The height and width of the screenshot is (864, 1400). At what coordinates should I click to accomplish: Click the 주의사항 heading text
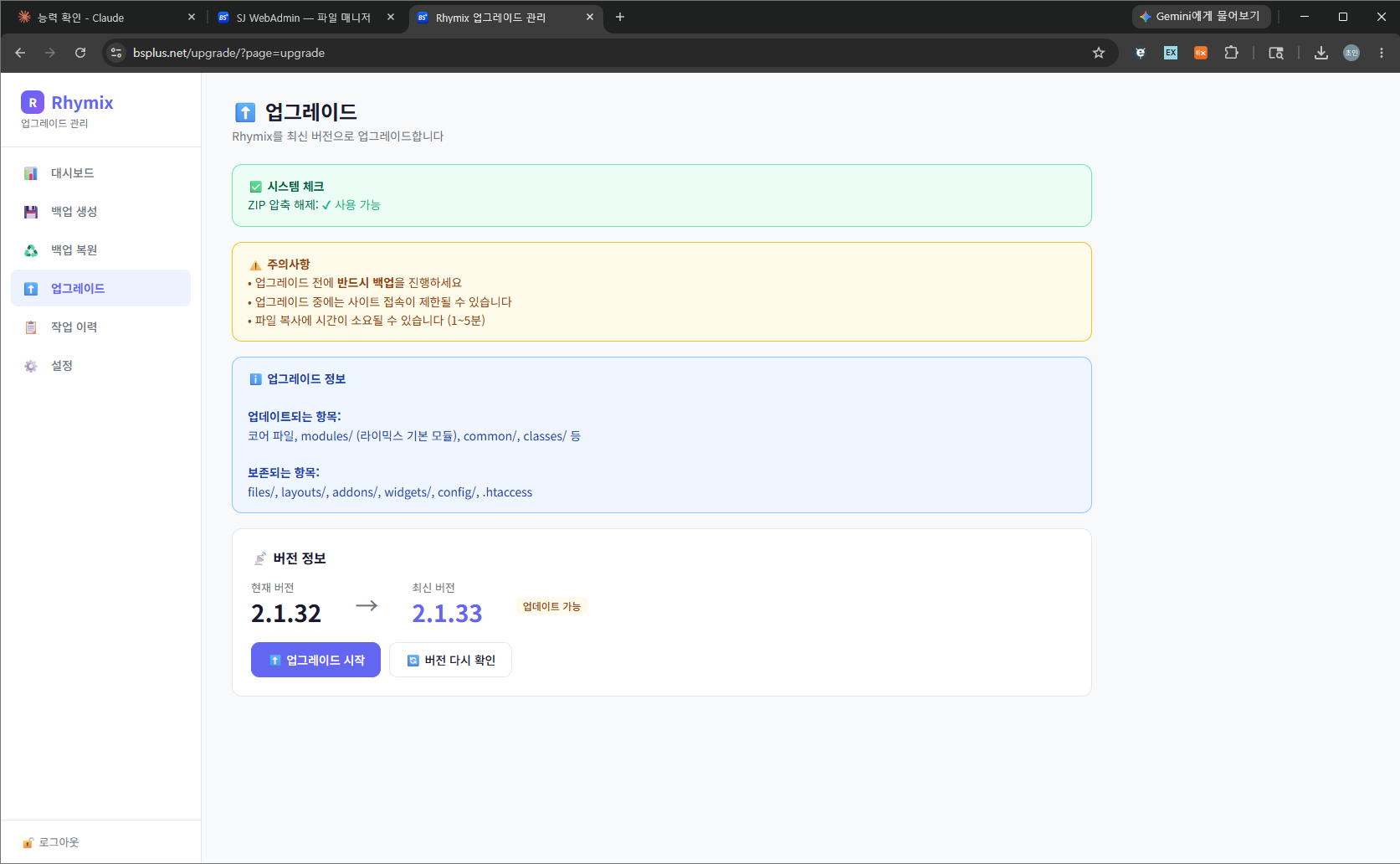(x=288, y=265)
